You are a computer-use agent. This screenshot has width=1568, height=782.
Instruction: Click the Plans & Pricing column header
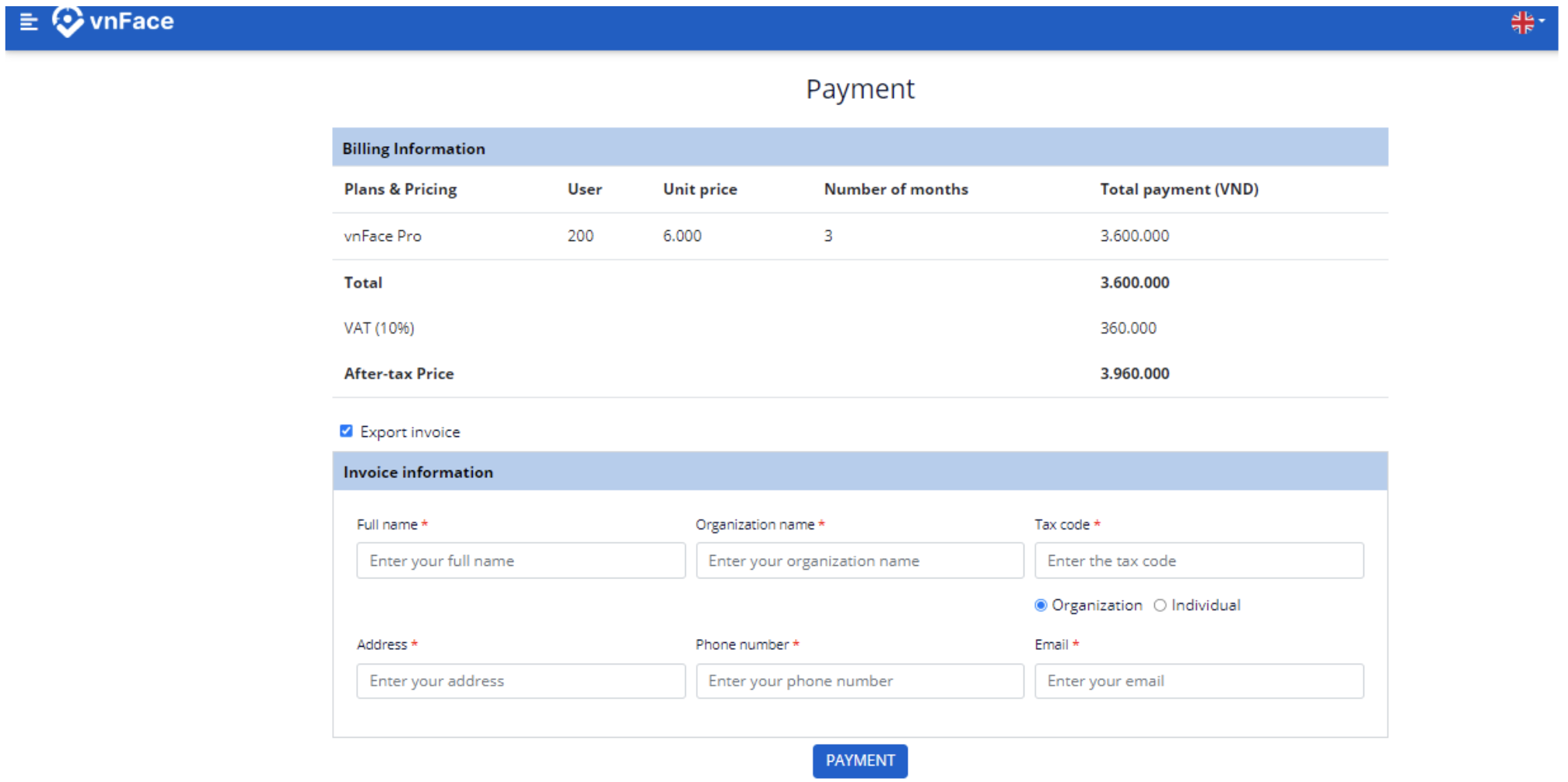[x=401, y=190]
